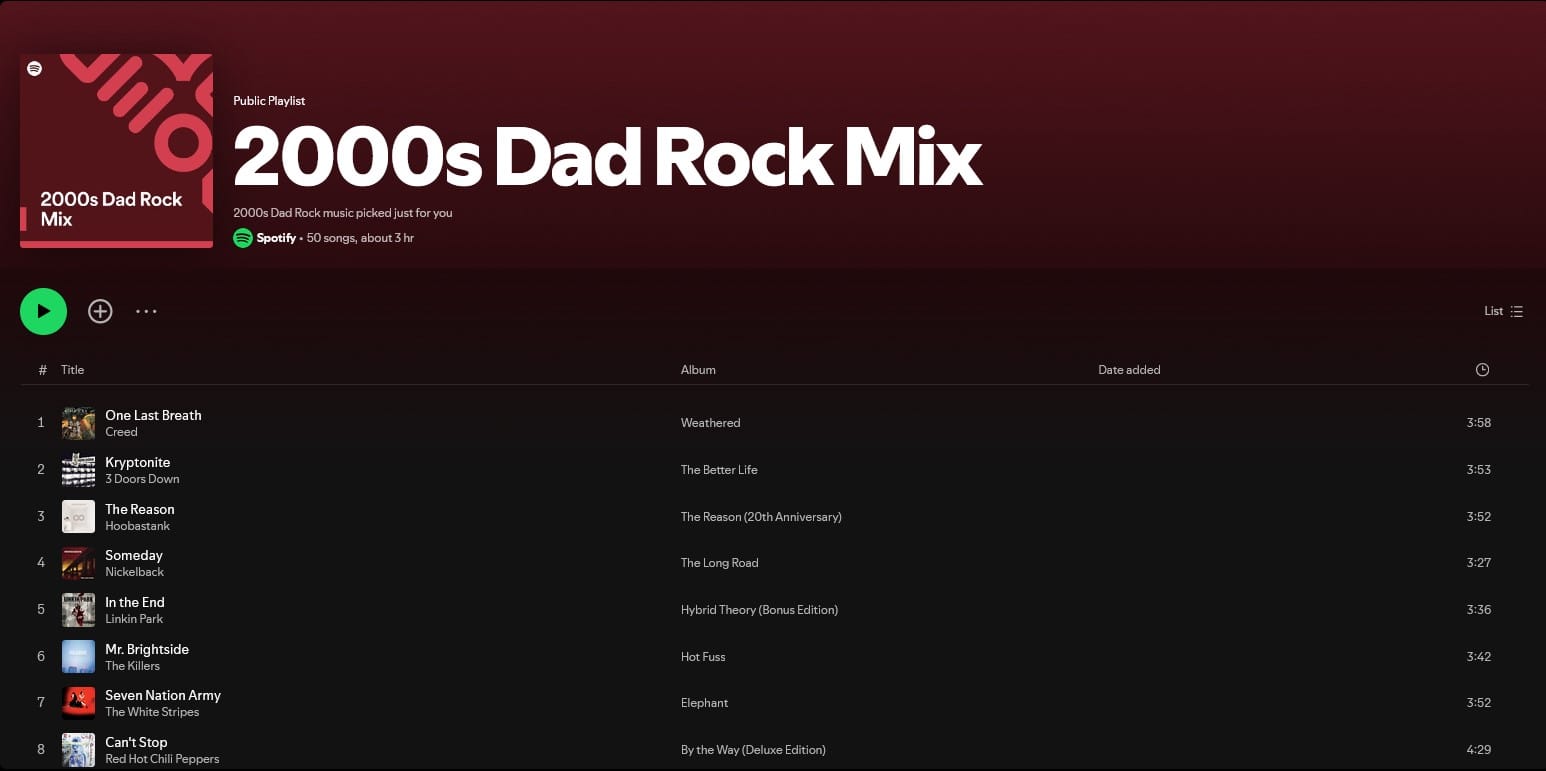This screenshot has width=1546, height=771.
Task: Click the 4:29 duration of Can't Stop
Action: tap(1479, 750)
